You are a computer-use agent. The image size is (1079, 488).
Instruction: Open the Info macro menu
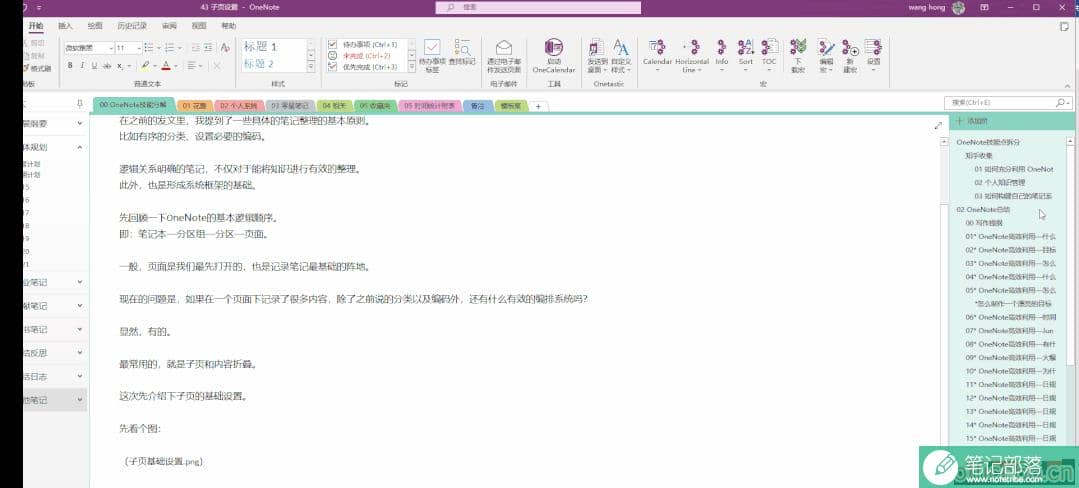click(721, 55)
